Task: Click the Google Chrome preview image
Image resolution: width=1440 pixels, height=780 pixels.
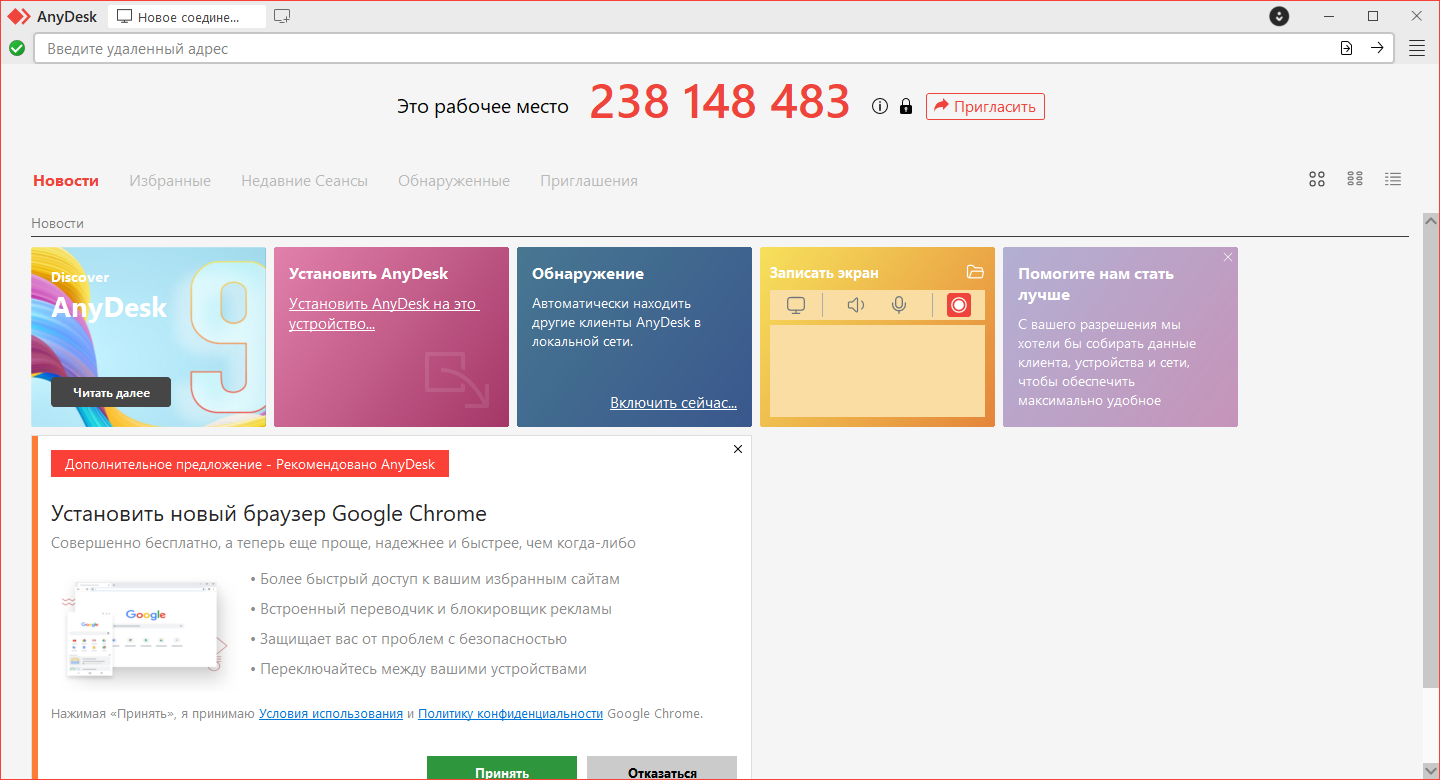Action: coord(141,628)
